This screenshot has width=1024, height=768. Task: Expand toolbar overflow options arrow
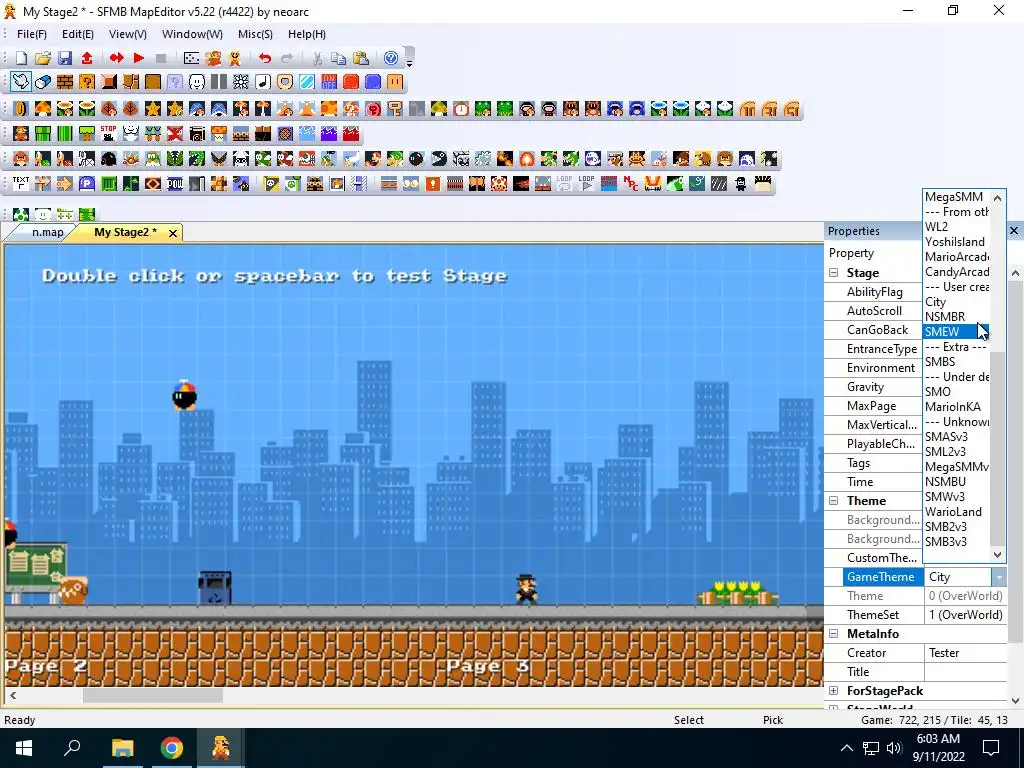(x=409, y=63)
